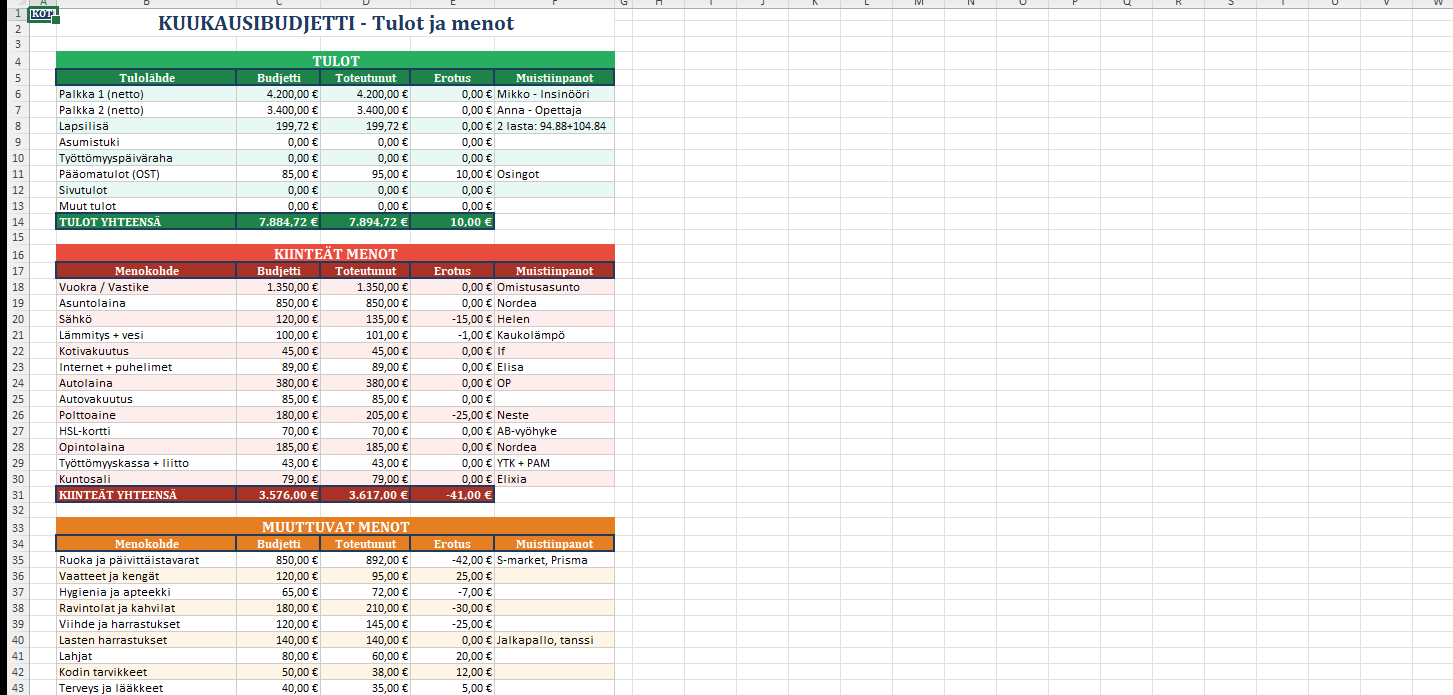Select the Palkka 1 (netto) label cell

coord(146,94)
